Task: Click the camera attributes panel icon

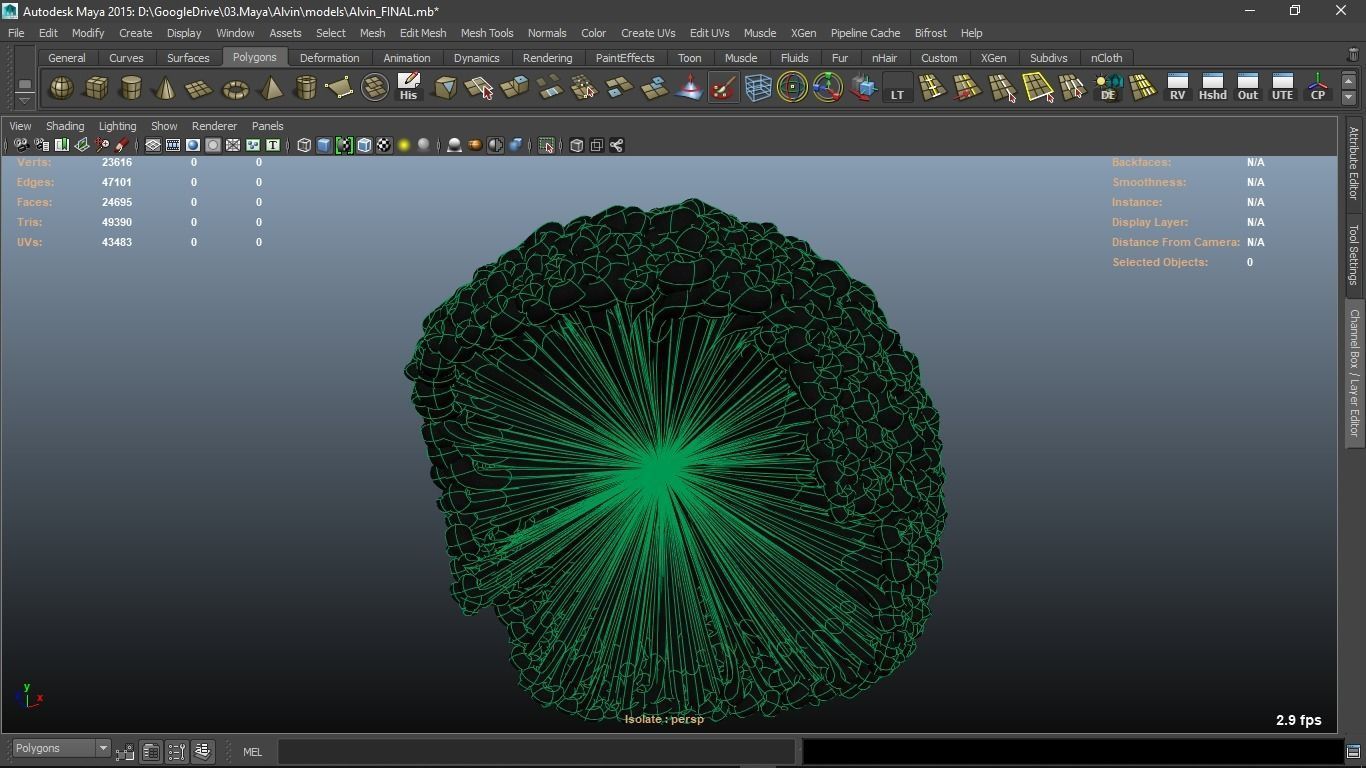Action: [41, 146]
